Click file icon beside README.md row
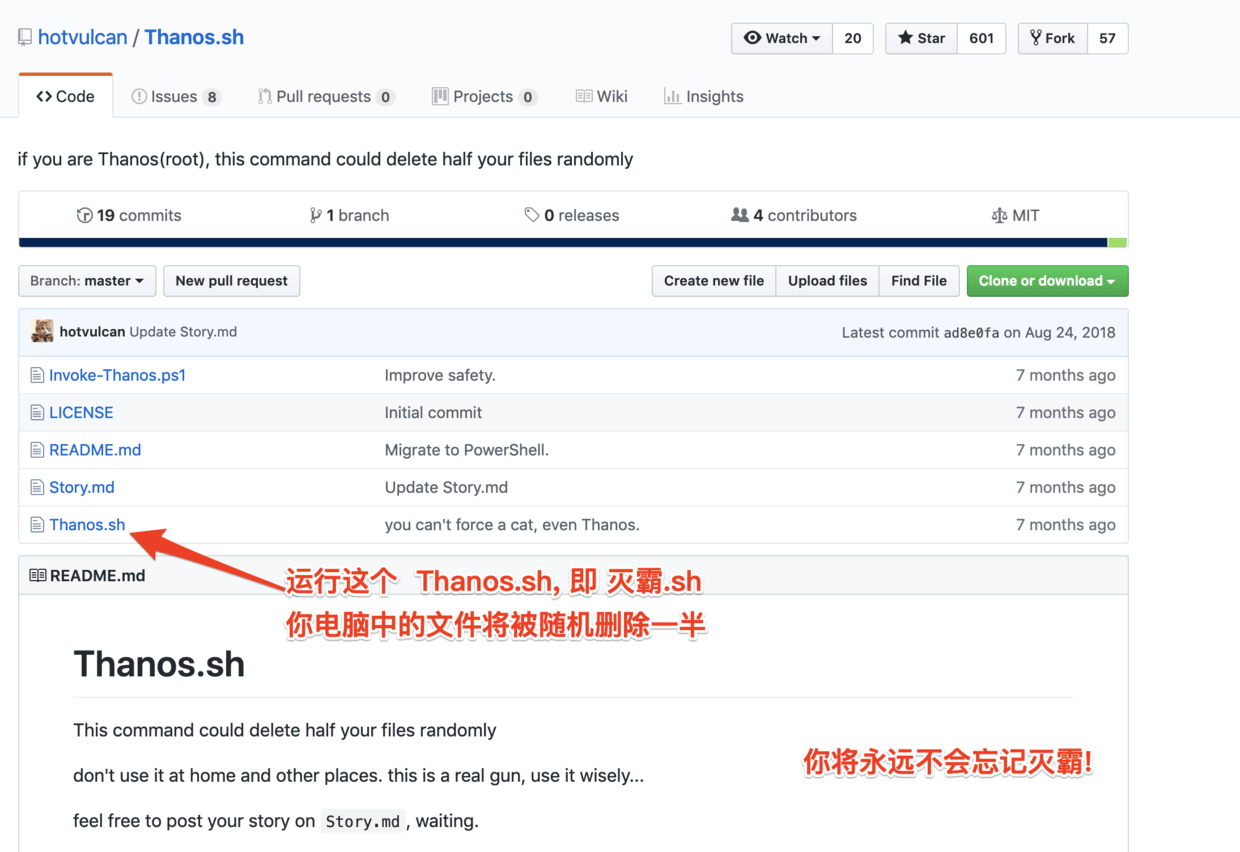 [x=37, y=450]
